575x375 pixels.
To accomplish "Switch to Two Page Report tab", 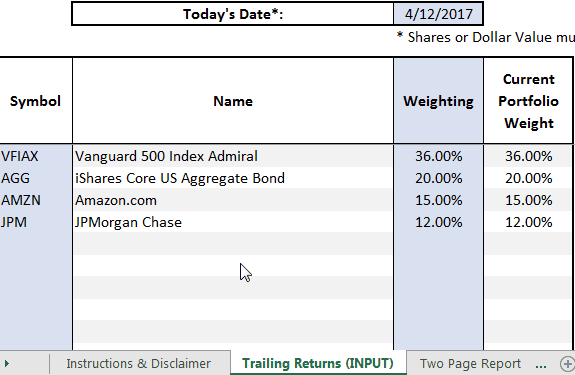I will [x=470, y=363].
